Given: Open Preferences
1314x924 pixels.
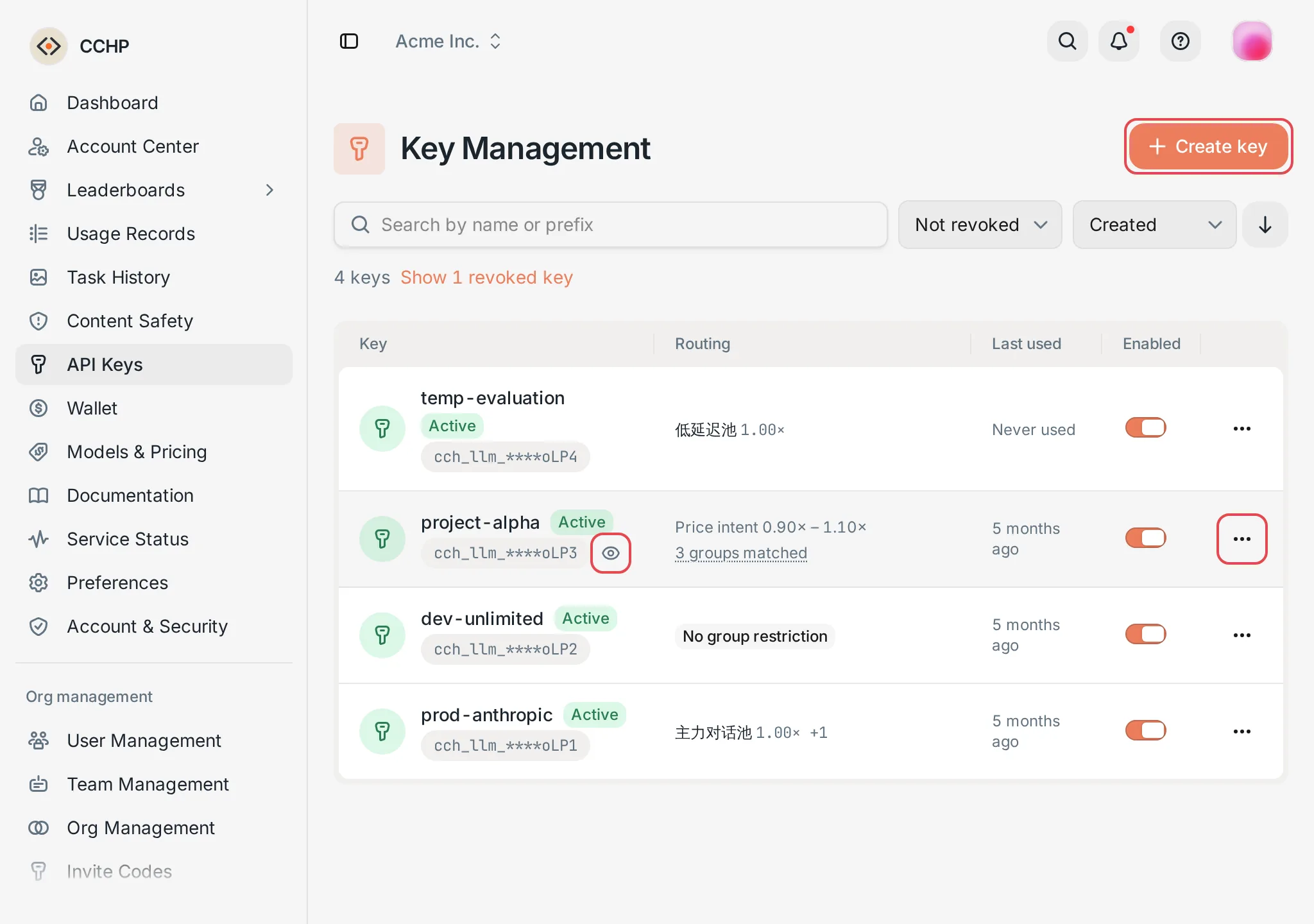Looking at the screenshot, I should 154,583.
